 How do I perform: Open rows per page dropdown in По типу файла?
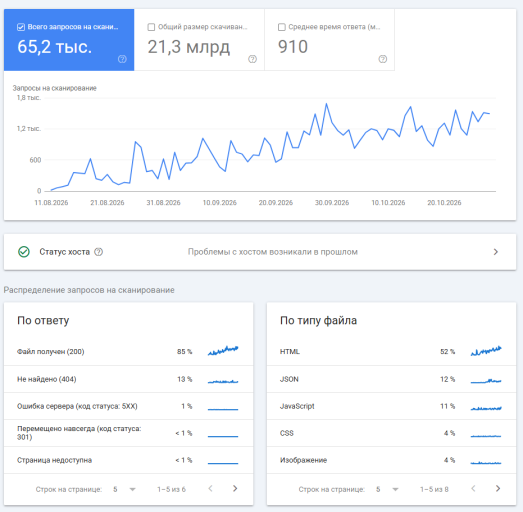point(387,489)
